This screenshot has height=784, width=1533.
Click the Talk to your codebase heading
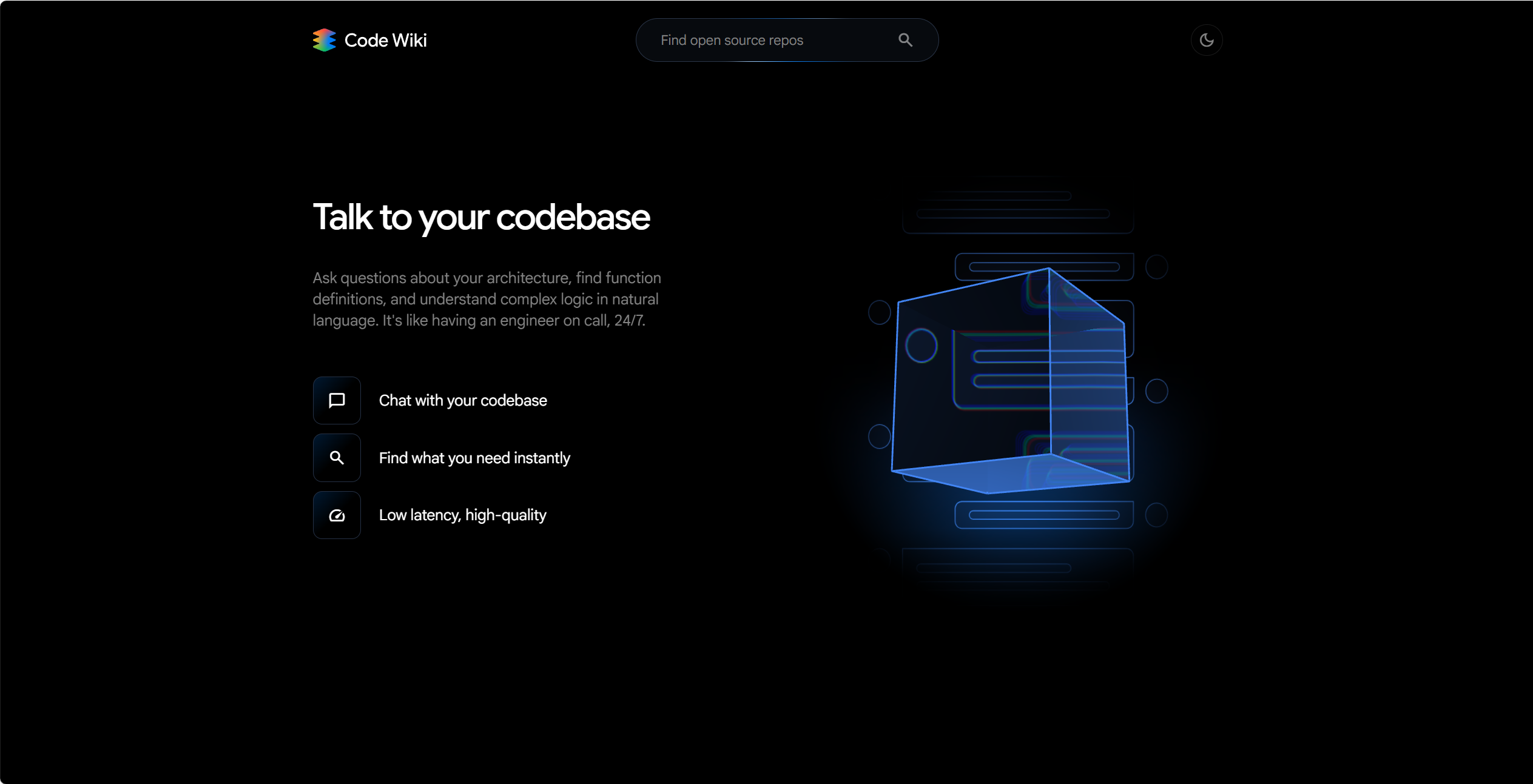pyautogui.click(x=481, y=218)
